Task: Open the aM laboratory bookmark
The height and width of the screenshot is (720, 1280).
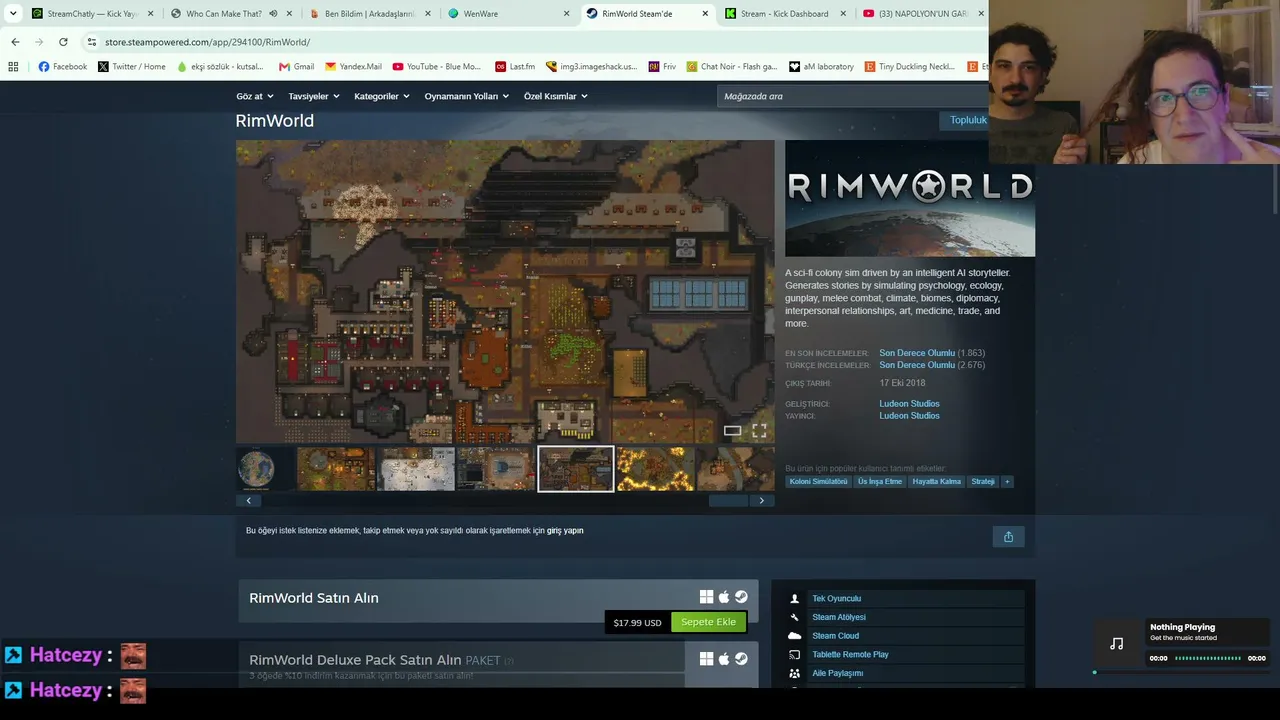Action: tap(821, 67)
